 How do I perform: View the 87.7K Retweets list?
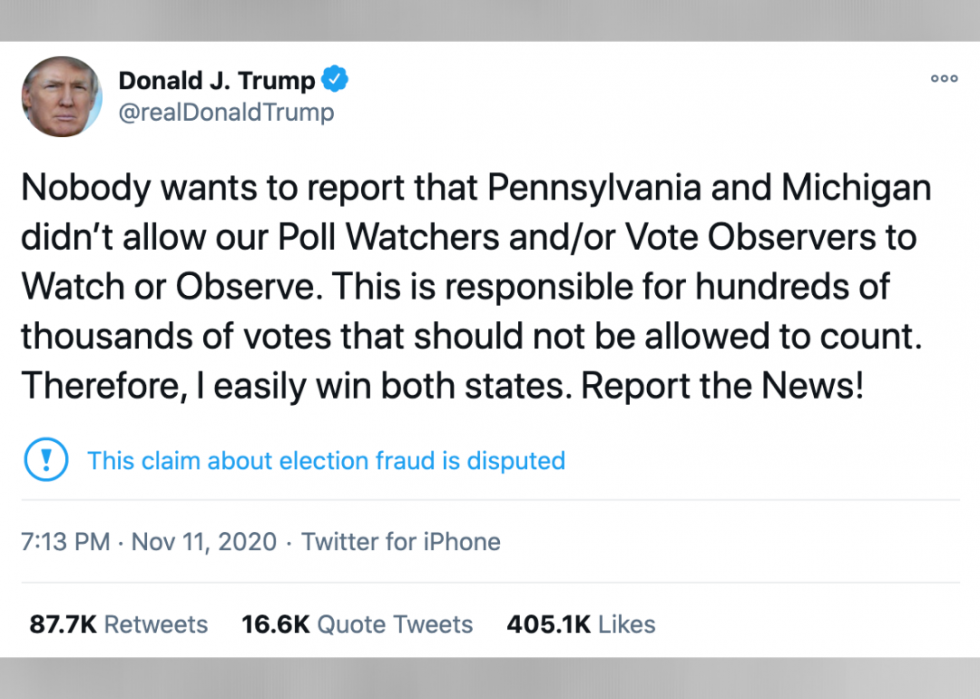(118, 624)
